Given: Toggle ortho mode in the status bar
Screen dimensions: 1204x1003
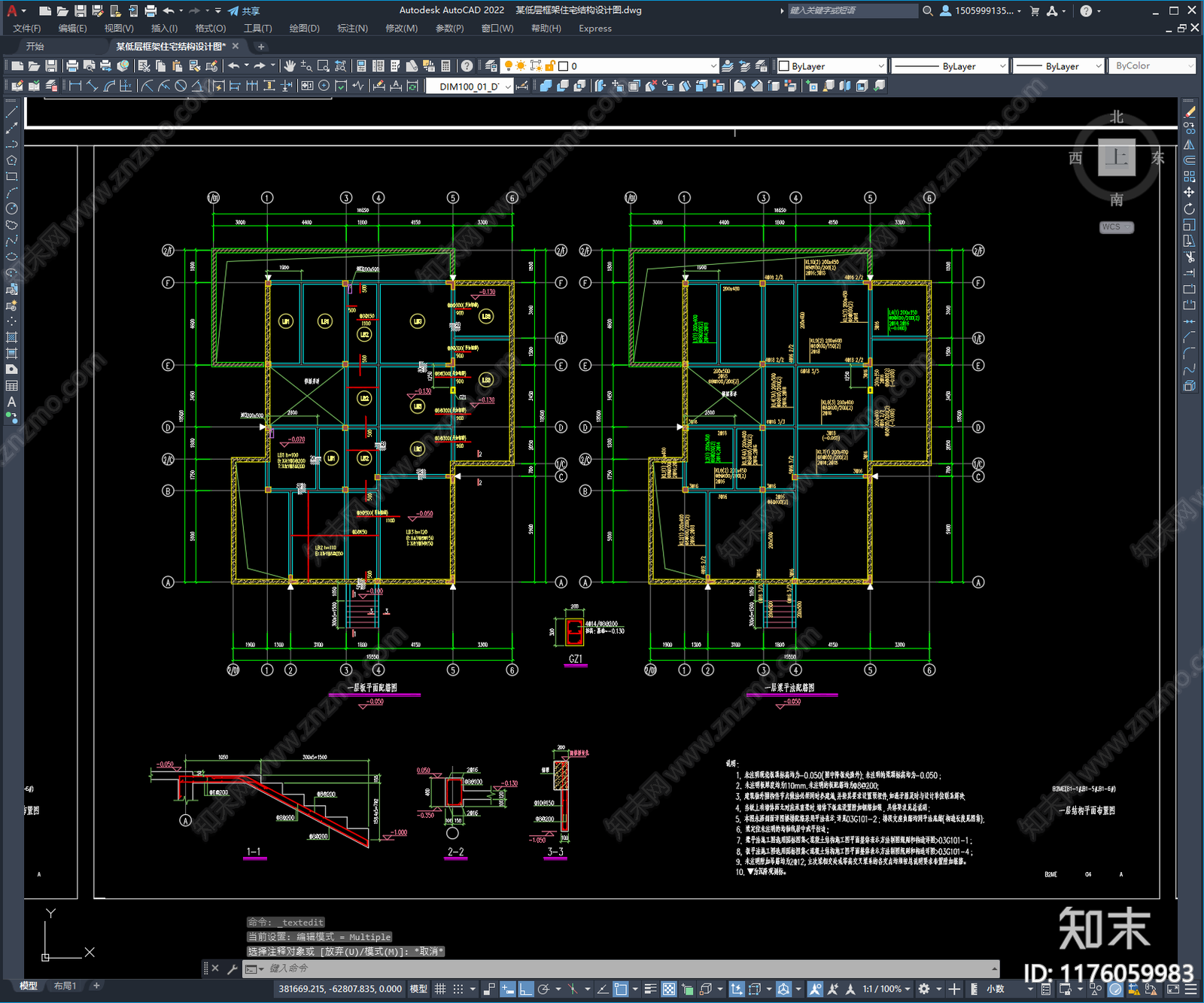Looking at the screenshot, I should tap(526, 989).
